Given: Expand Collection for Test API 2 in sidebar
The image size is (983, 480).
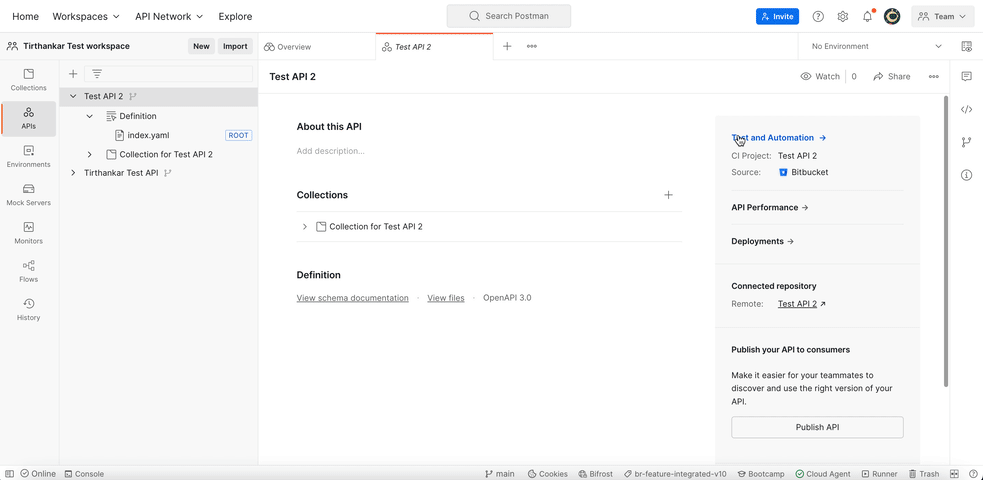Looking at the screenshot, I should coord(90,154).
